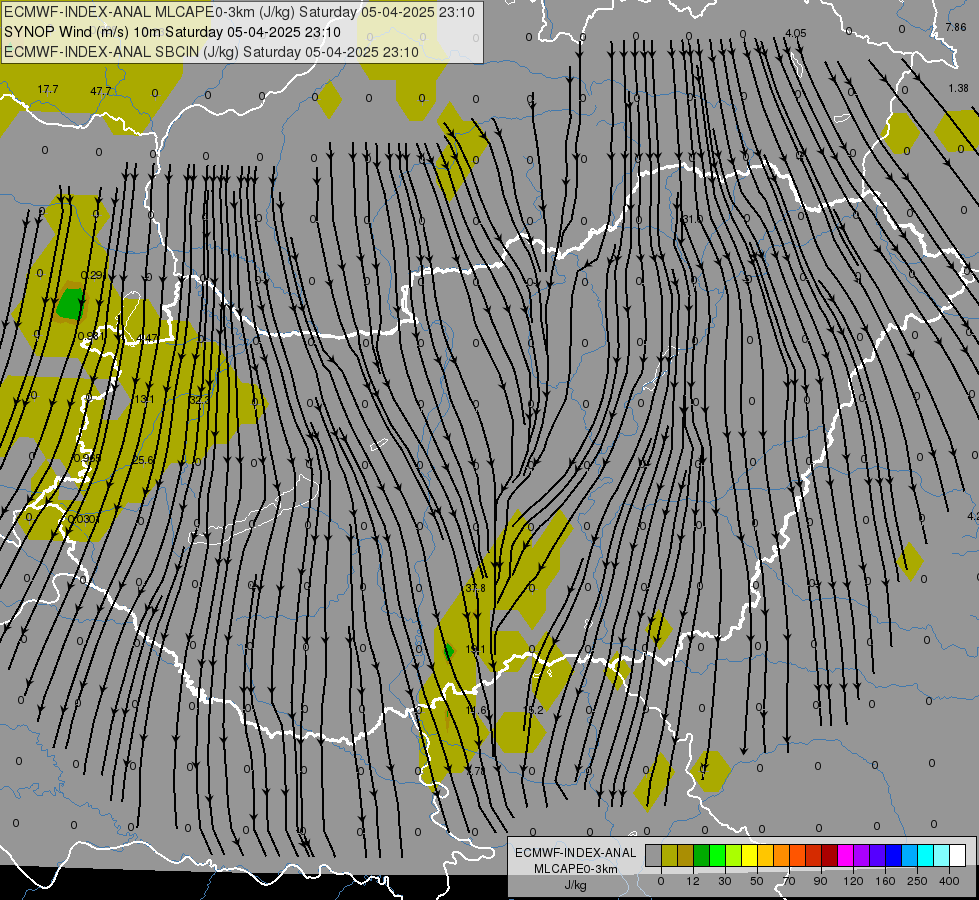Click the legend title ECMWF-INDEX-ANAL

[576, 853]
